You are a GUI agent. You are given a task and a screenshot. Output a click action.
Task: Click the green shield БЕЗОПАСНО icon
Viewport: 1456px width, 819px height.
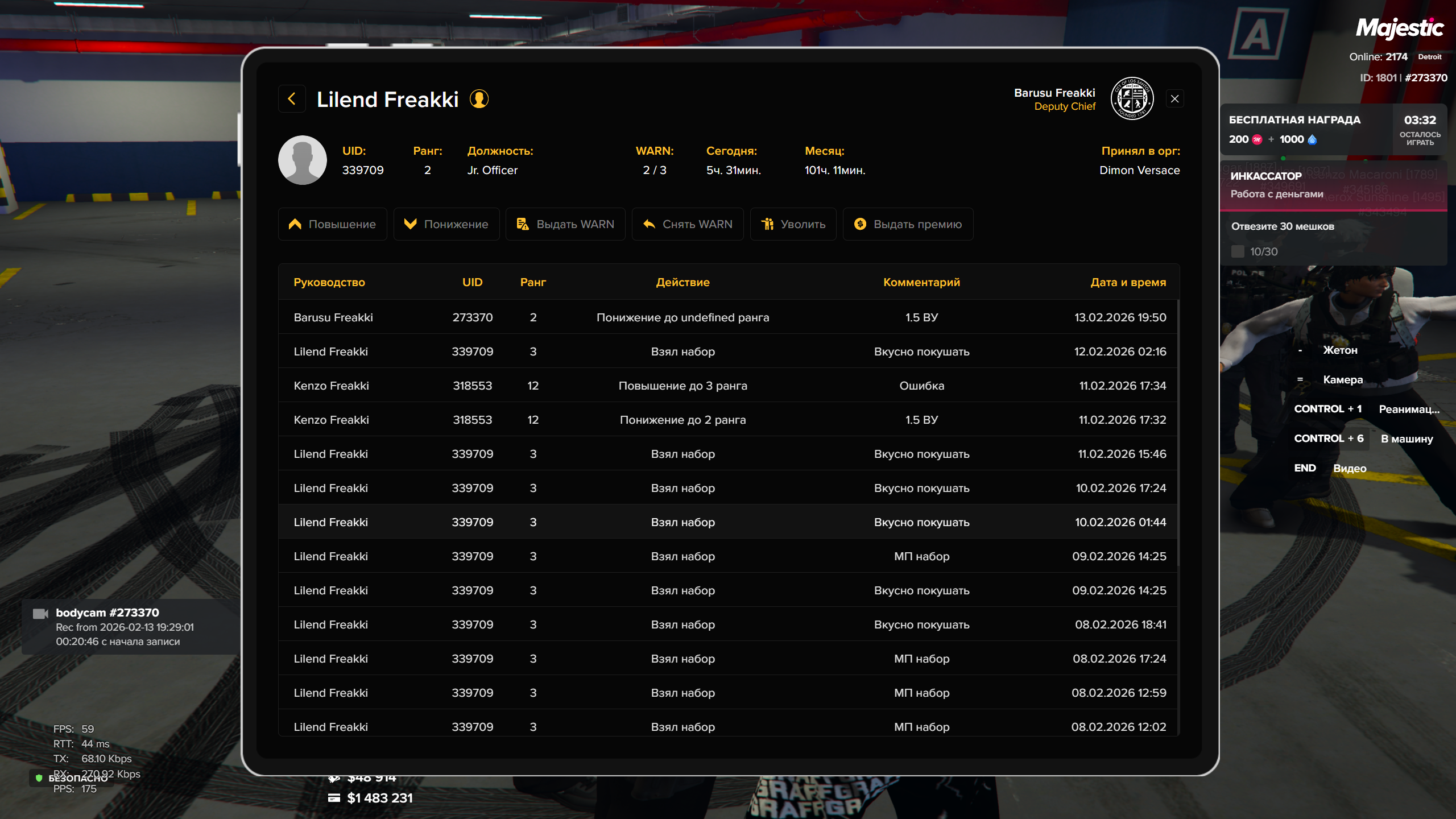tap(39, 777)
